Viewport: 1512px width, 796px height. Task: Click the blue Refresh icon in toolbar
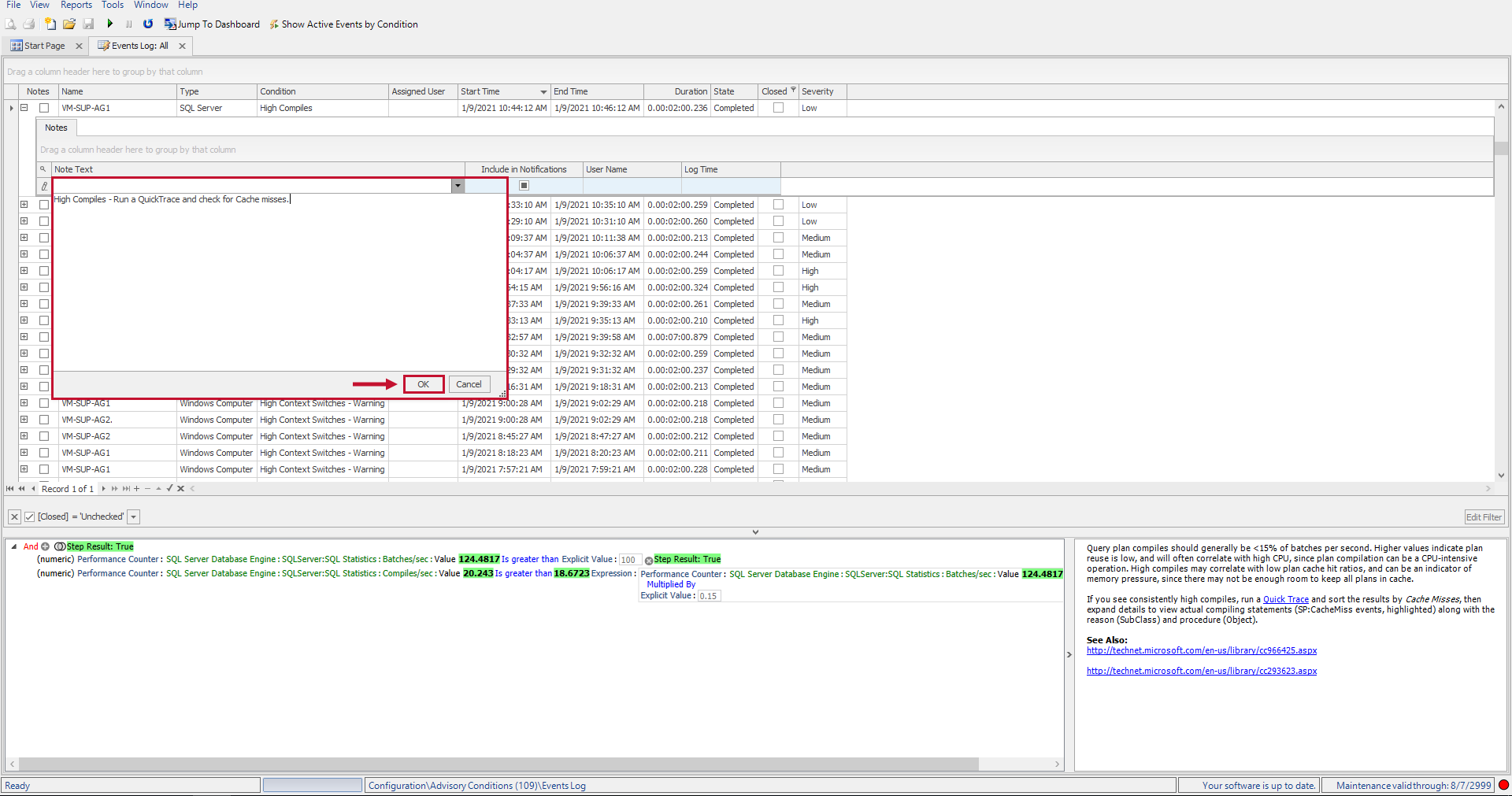(x=148, y=24)
